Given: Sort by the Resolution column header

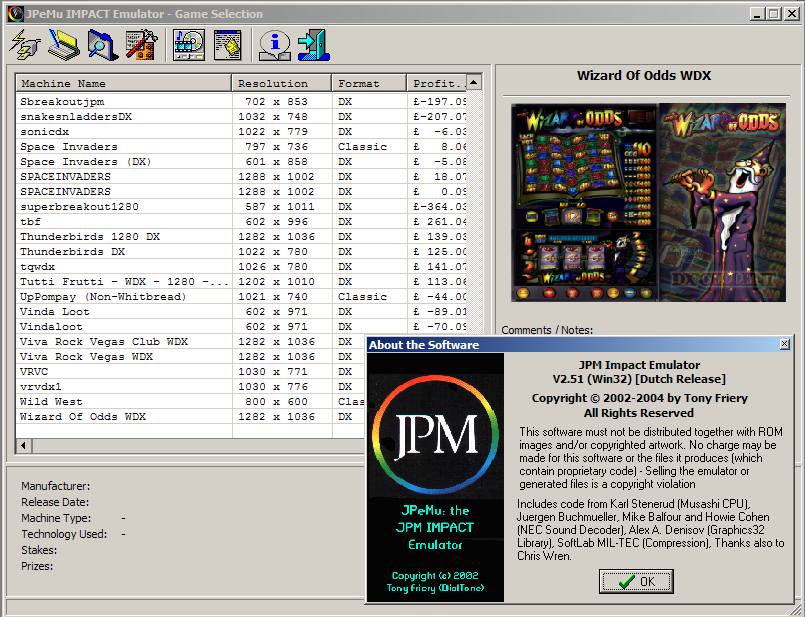Looking at the screenshot, I should pyautogui.click(x=281, y=83).
